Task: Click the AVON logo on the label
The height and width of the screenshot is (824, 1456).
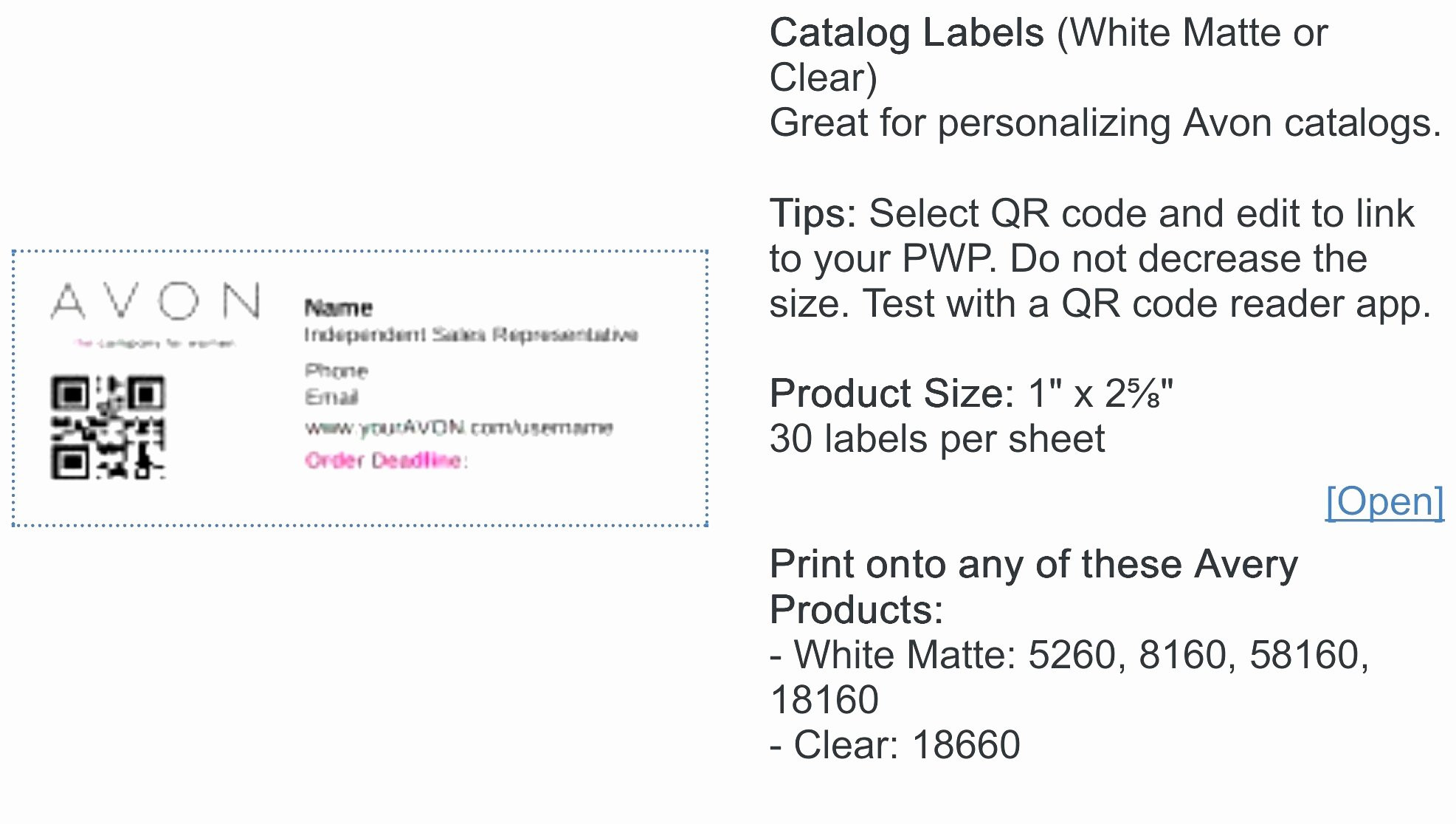Action: pyautogui.click(x=156, y=301)
